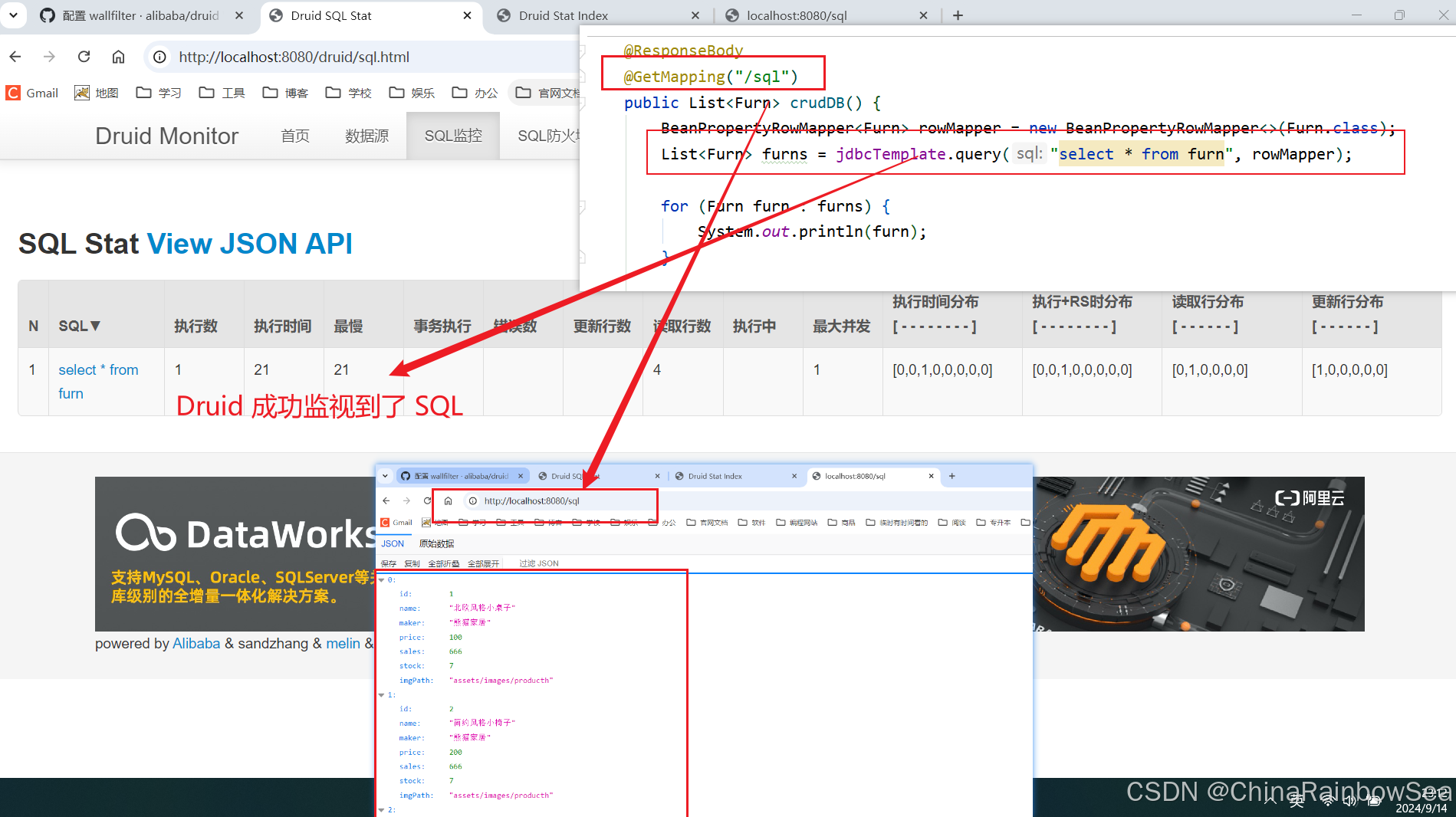
Task: Collapse JSON node 0 in the viewer
Action: click(x=381, y=579)
